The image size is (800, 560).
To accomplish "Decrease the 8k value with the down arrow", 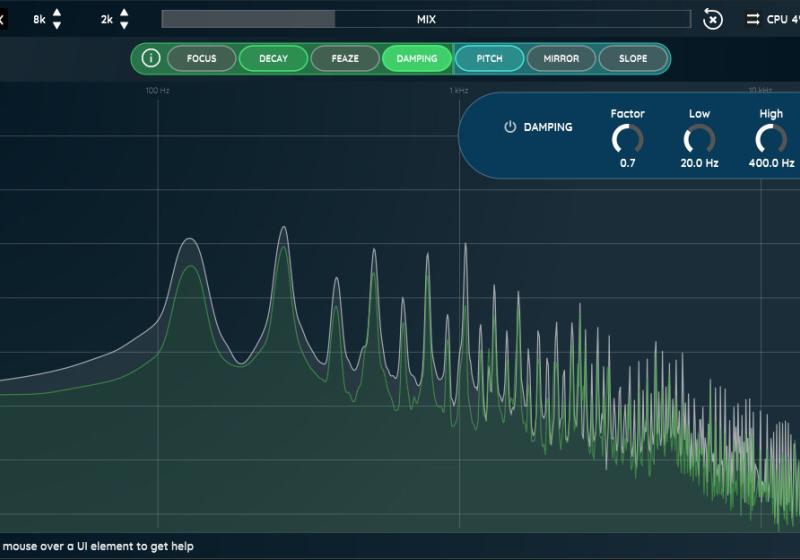I will [57, 25].
